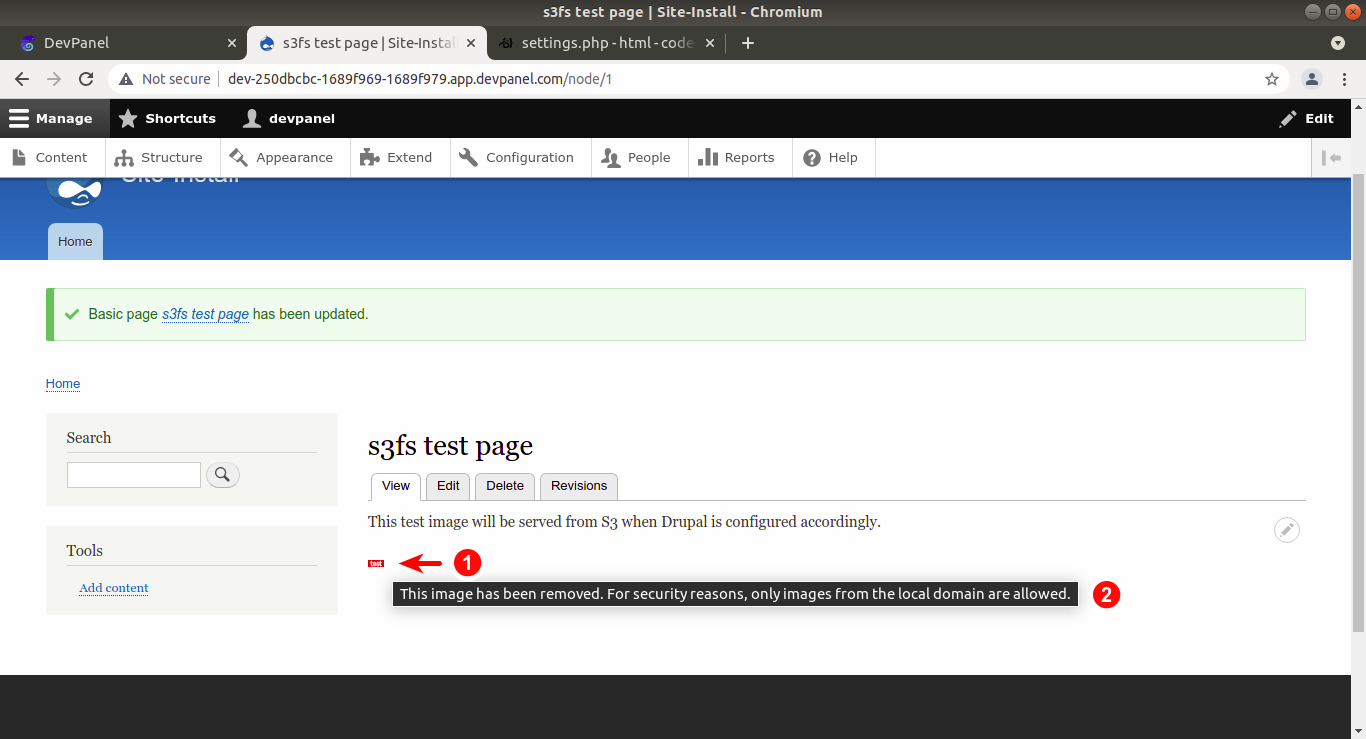Toggle the toolbar orientation icon

coord(1332,157)
